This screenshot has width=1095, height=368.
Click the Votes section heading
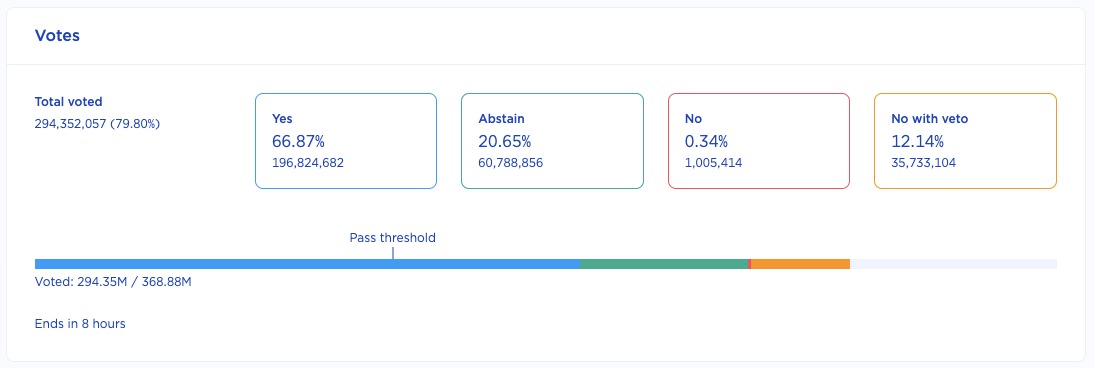57,36
